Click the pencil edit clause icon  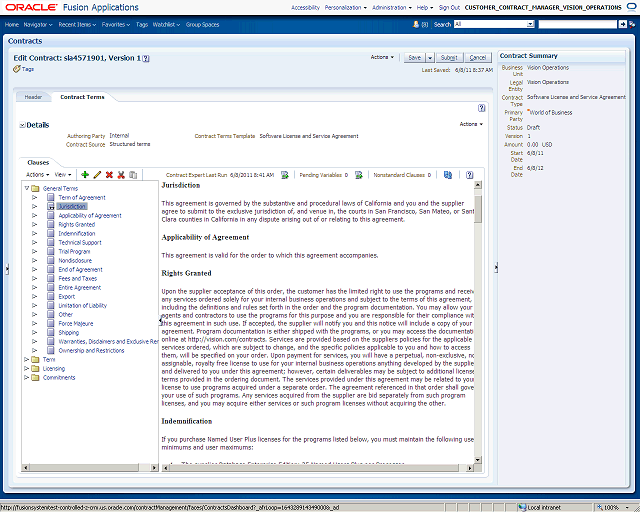pyautogui.click(x=97, y=175)
